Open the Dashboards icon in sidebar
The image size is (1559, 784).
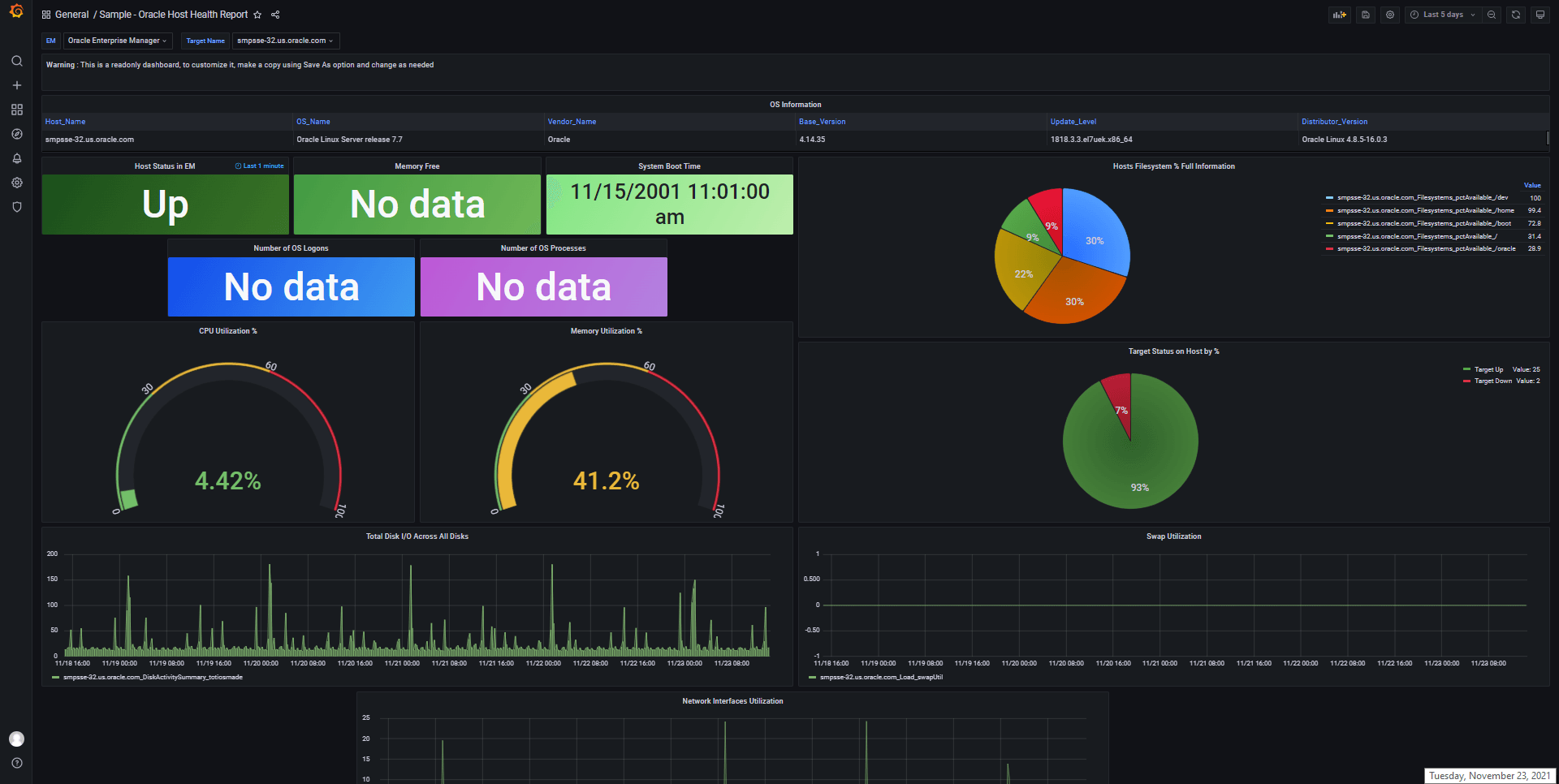tap(16, 110)
